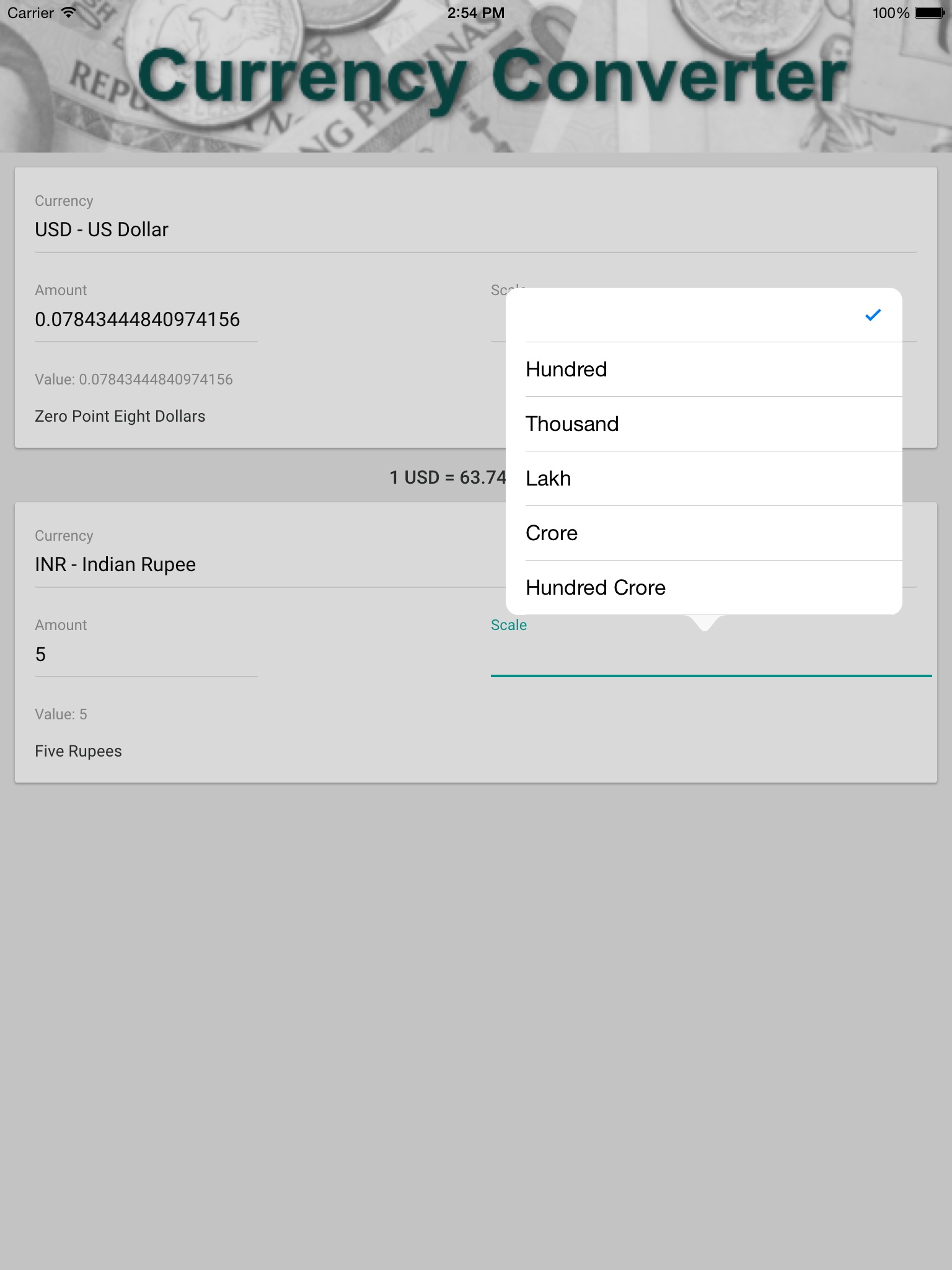Tap the Wi-Fi status icon
Screen dimensions: 952x1270
pyautogui.click(x=69, y=12)
